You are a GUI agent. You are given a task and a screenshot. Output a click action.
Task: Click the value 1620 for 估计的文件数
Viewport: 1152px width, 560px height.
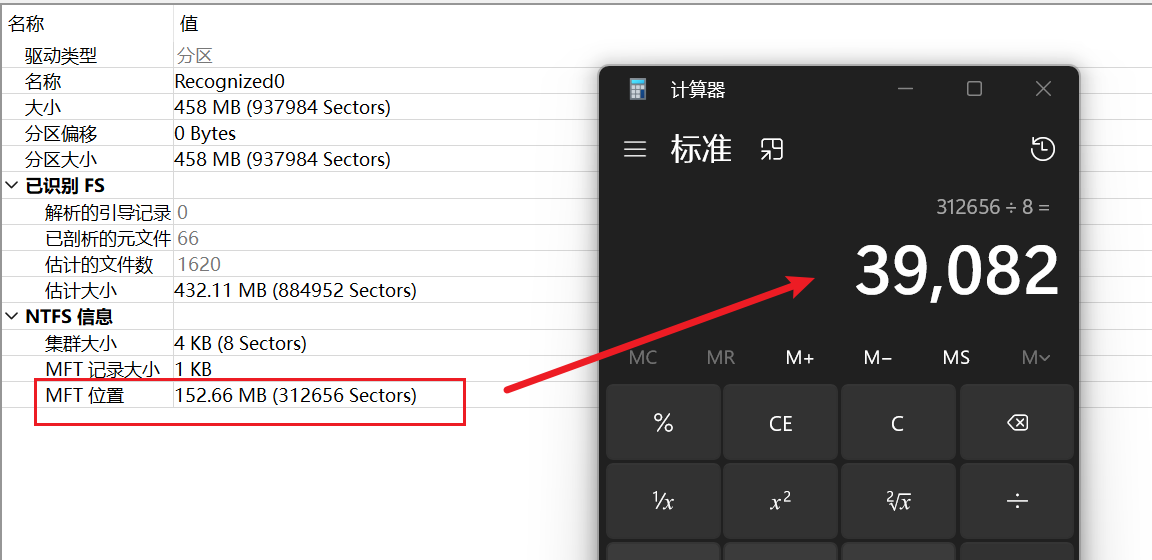[199, 264]
